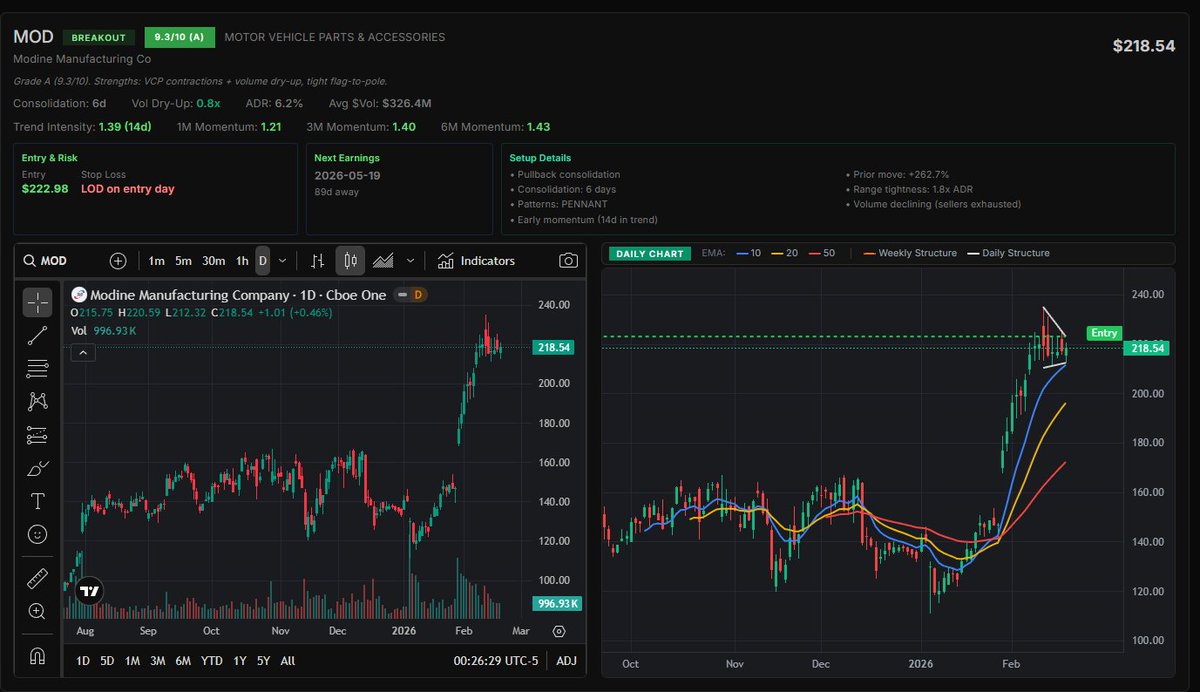
Task: Click the DAILY CHART label
Action: 651,253
